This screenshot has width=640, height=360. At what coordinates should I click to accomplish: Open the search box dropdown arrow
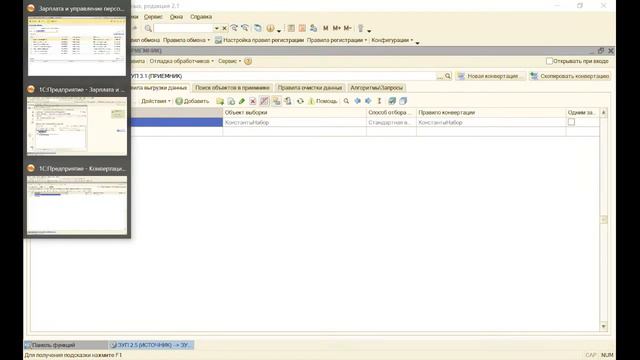216,29
